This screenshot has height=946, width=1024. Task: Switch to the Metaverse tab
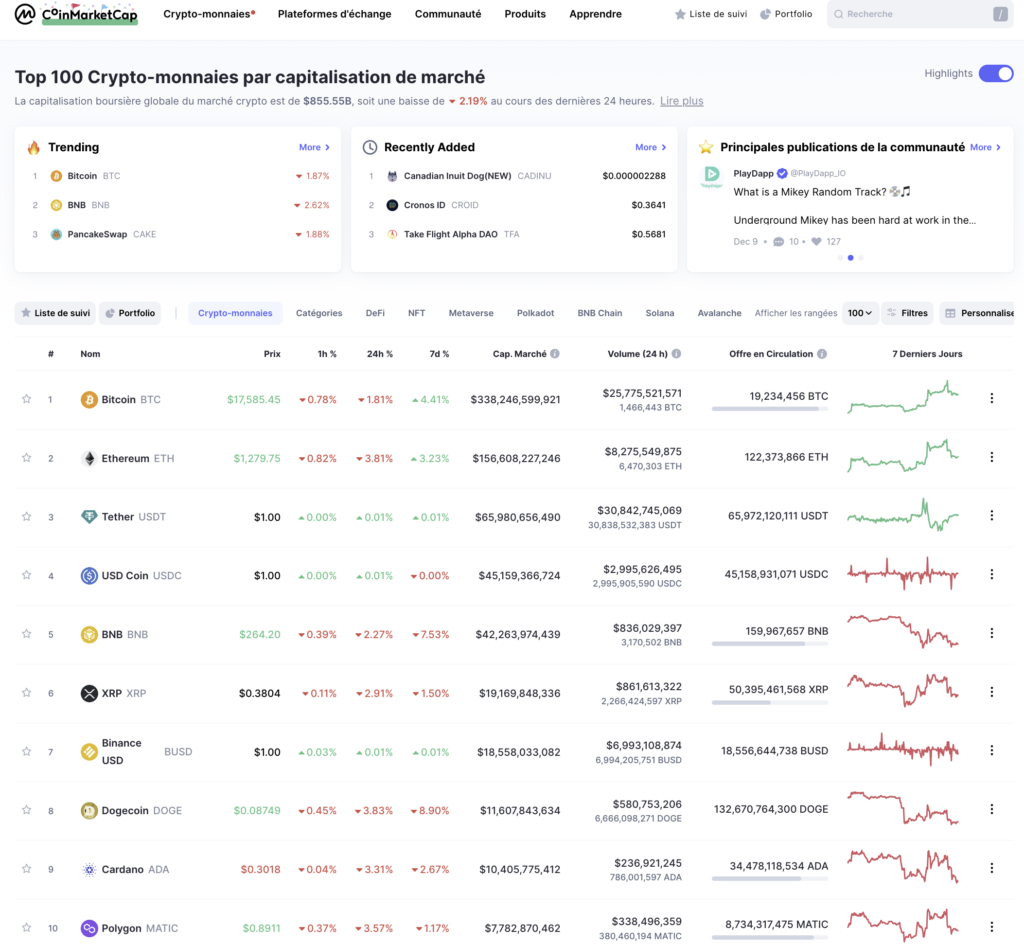[x=471, y=313]
